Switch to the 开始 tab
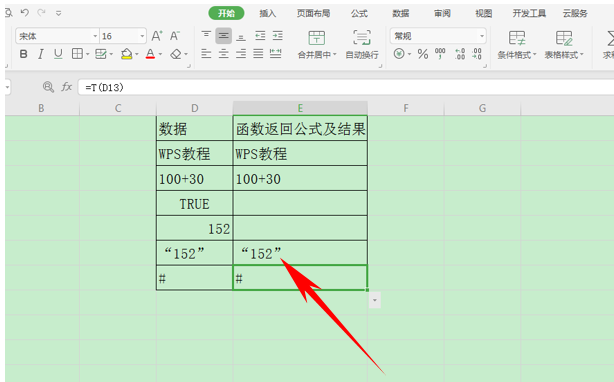The height and width of the screenshot is (382, 614). tap(226, 13)
